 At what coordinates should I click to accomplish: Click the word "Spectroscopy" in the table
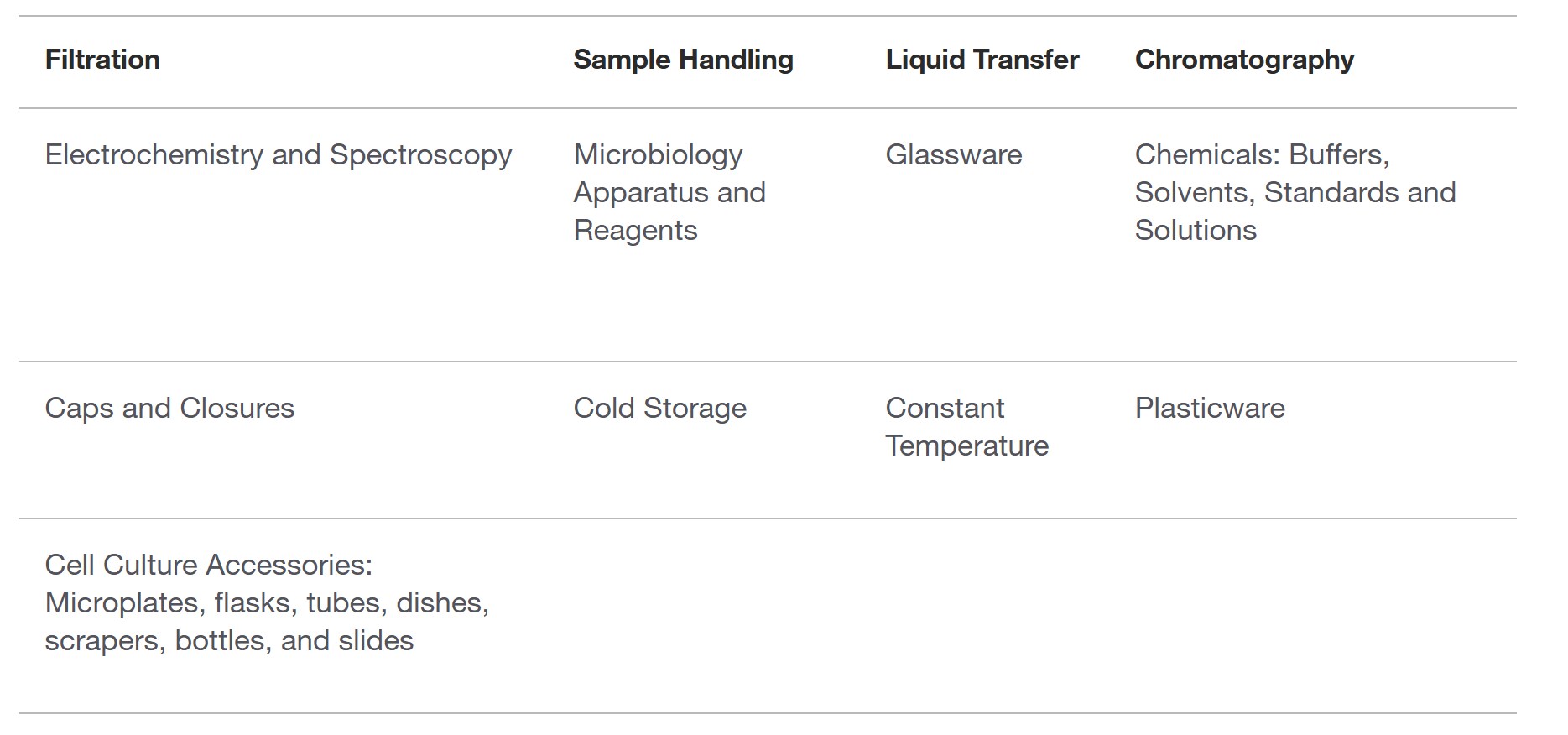tap(420, 155)
